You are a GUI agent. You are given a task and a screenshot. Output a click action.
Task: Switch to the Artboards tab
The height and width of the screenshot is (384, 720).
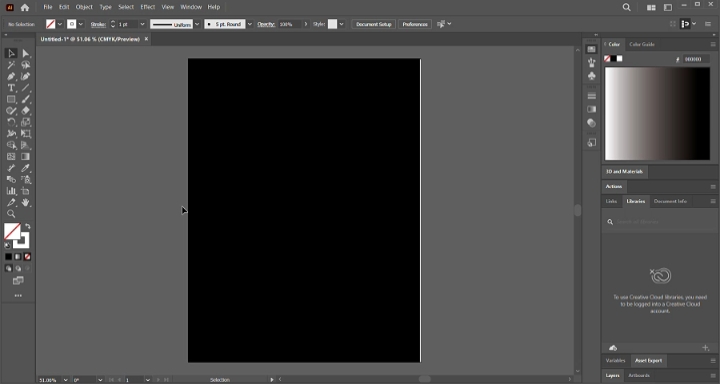pyautogui.click(x=639, y=376)
